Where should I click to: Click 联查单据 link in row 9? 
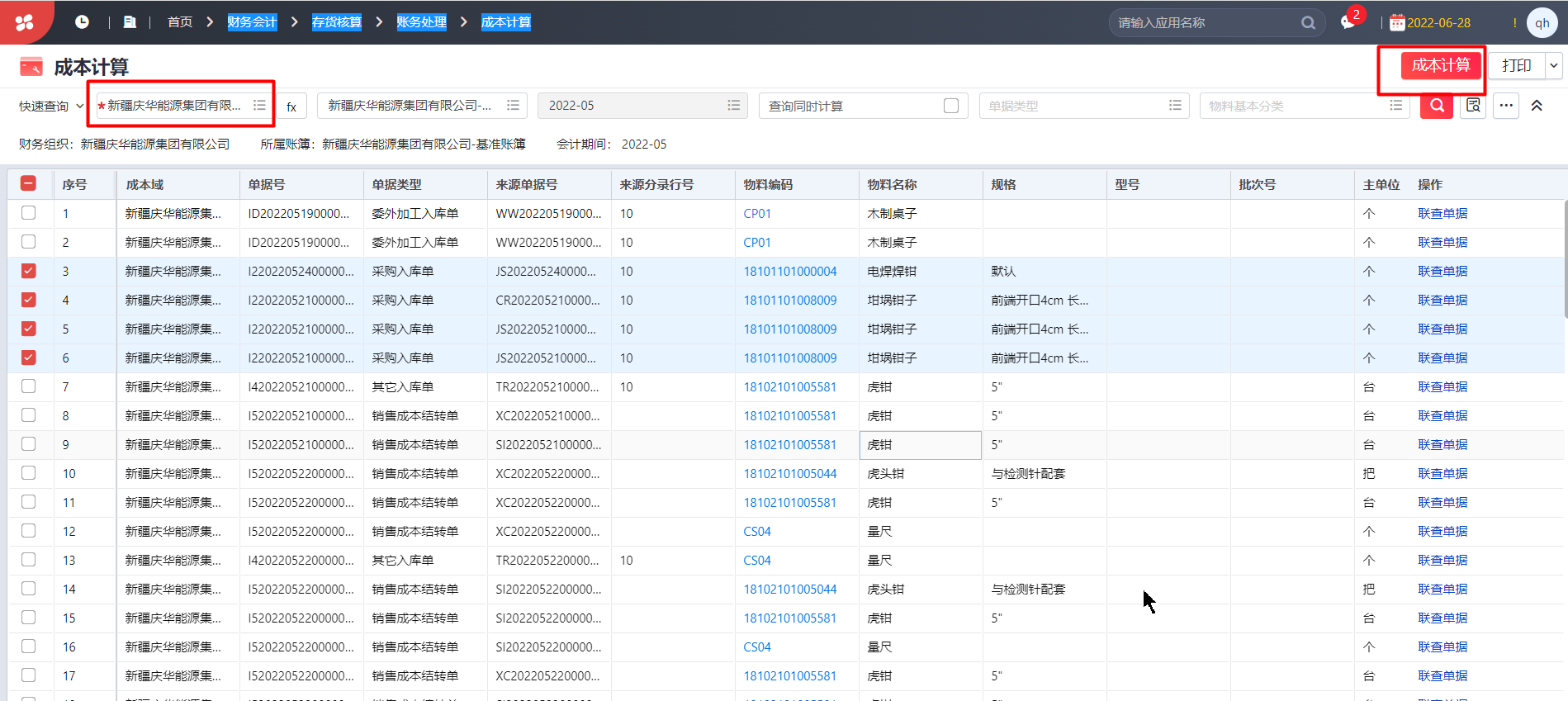[1442, 444]
